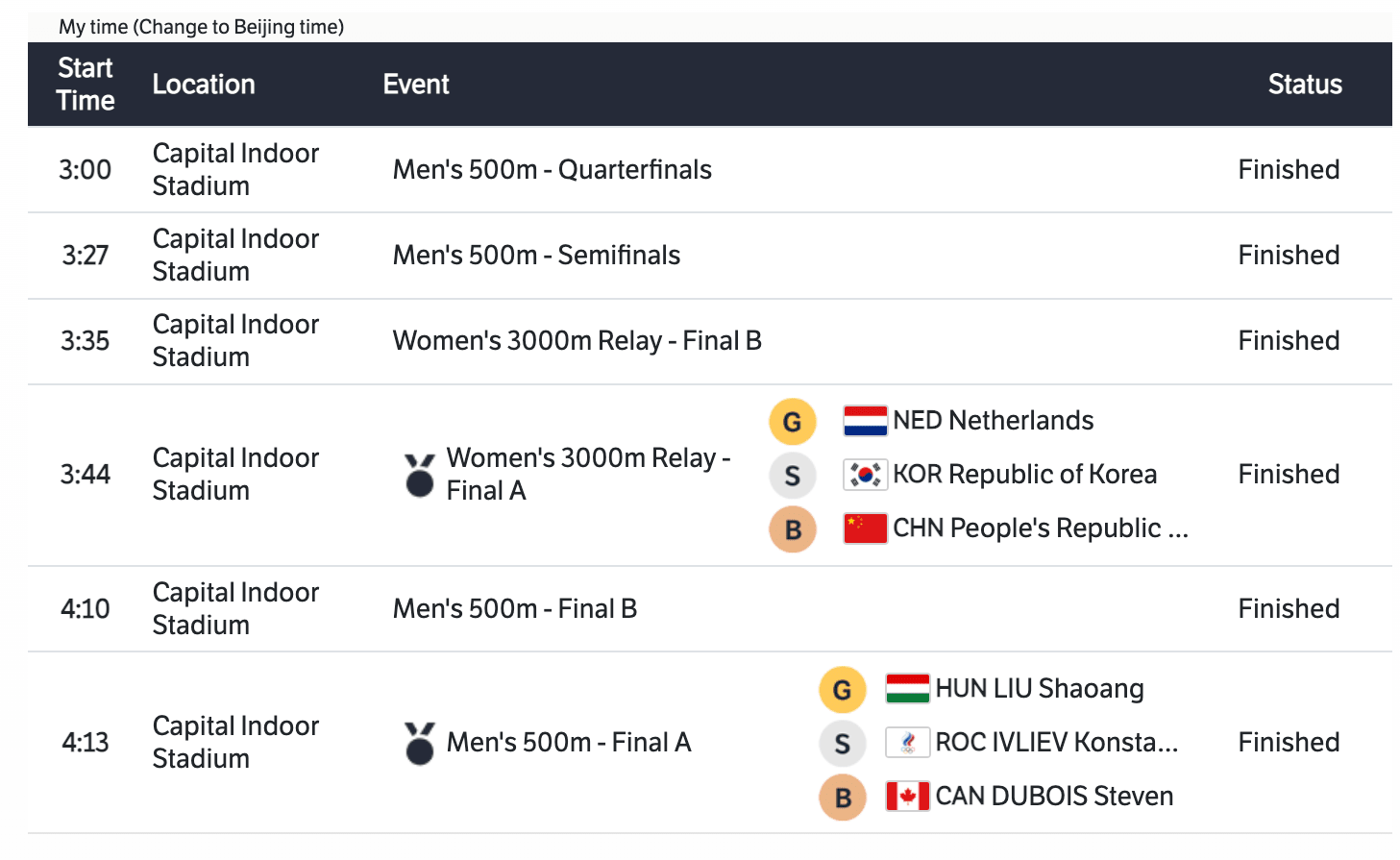Select bronze medalist CAN DUBOIS Steven
Screen dimensions: 1400x860
tap(1053, 797)
